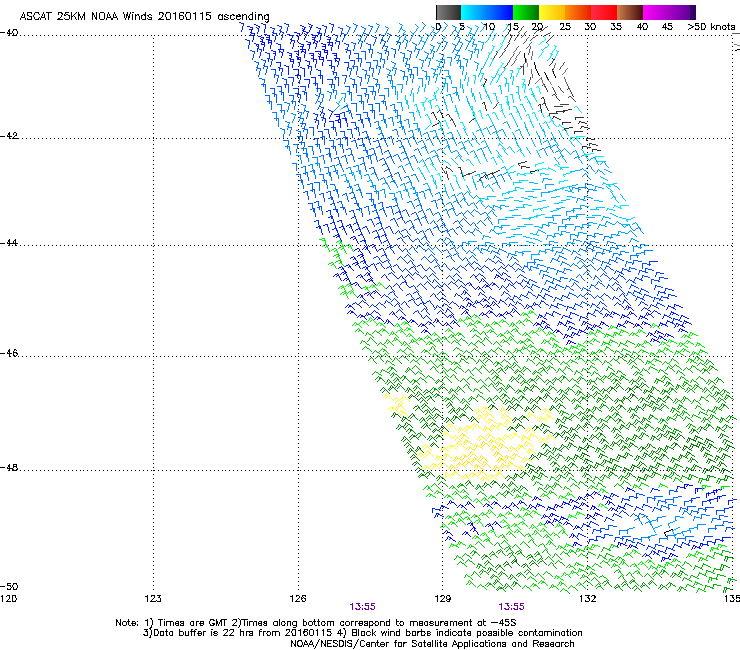
Task: Click the brown 35-40 knots legend swatch
Action: pos(630,12)
